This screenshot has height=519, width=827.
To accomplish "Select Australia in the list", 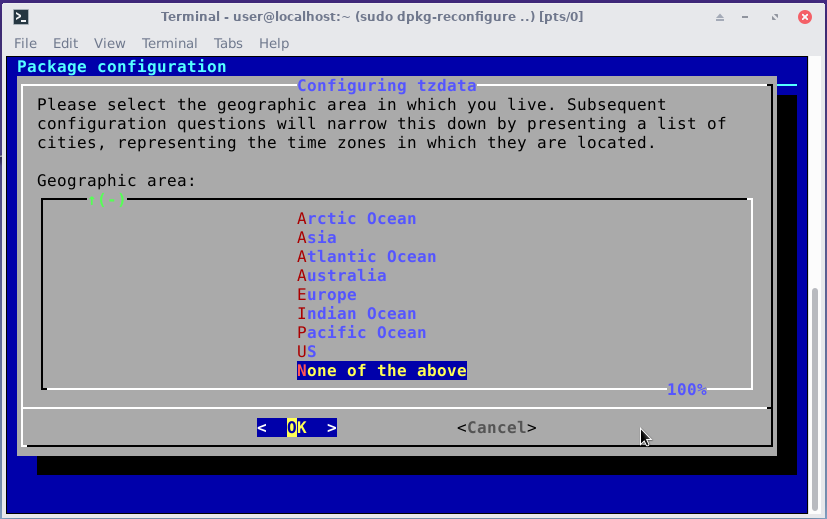I will click(341, 276).
